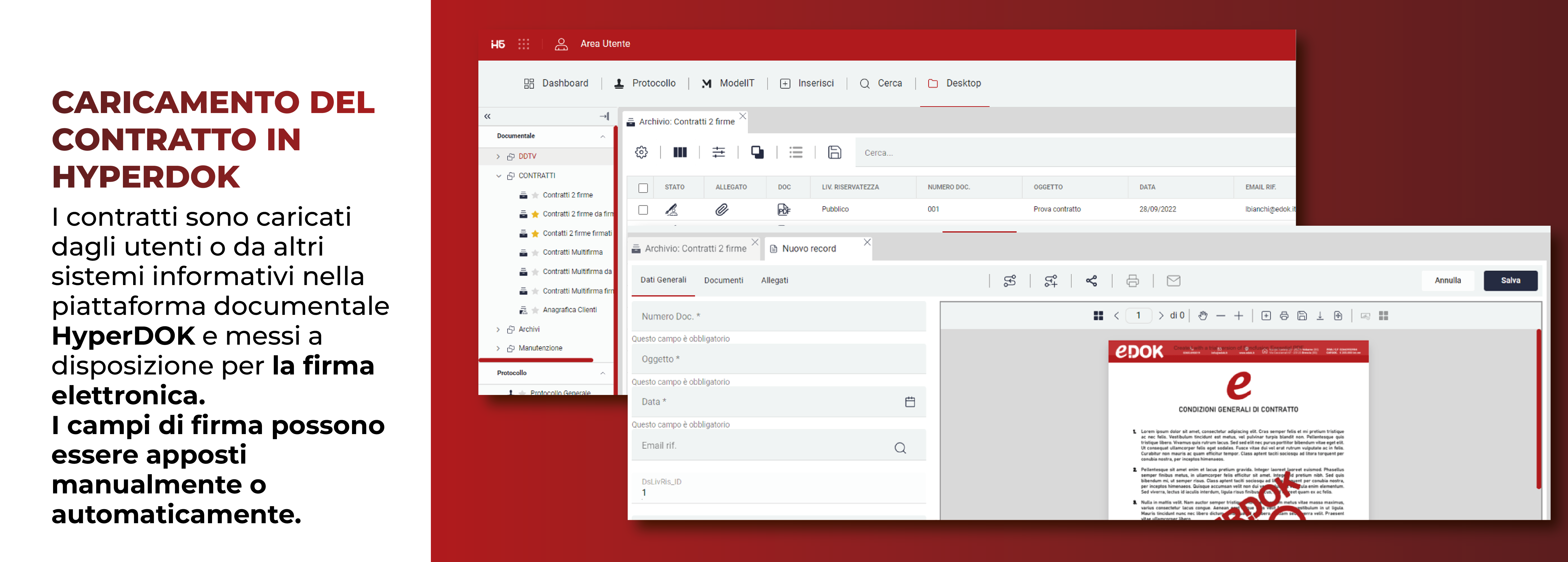This screenshot has height=562, width=1568.
Task: Open the Dashboard menu
Action: pyautogui.click(x=556, y=84)
